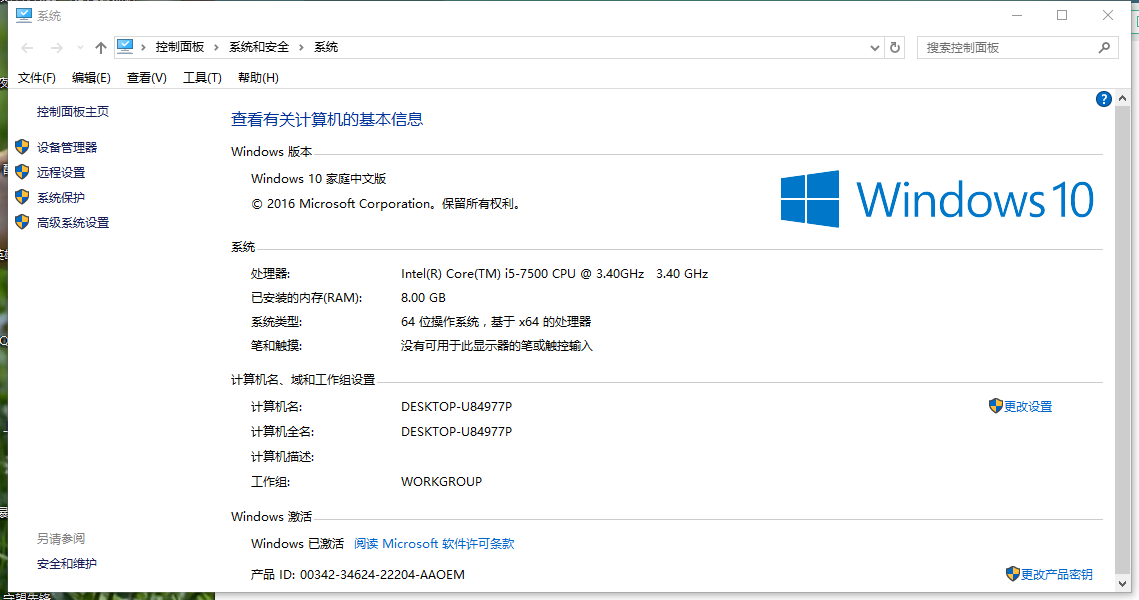Select the 没有可用于此显示器的笔或触控输入 text
Viewport: 1139px width, 600px height.
(497, 346)
